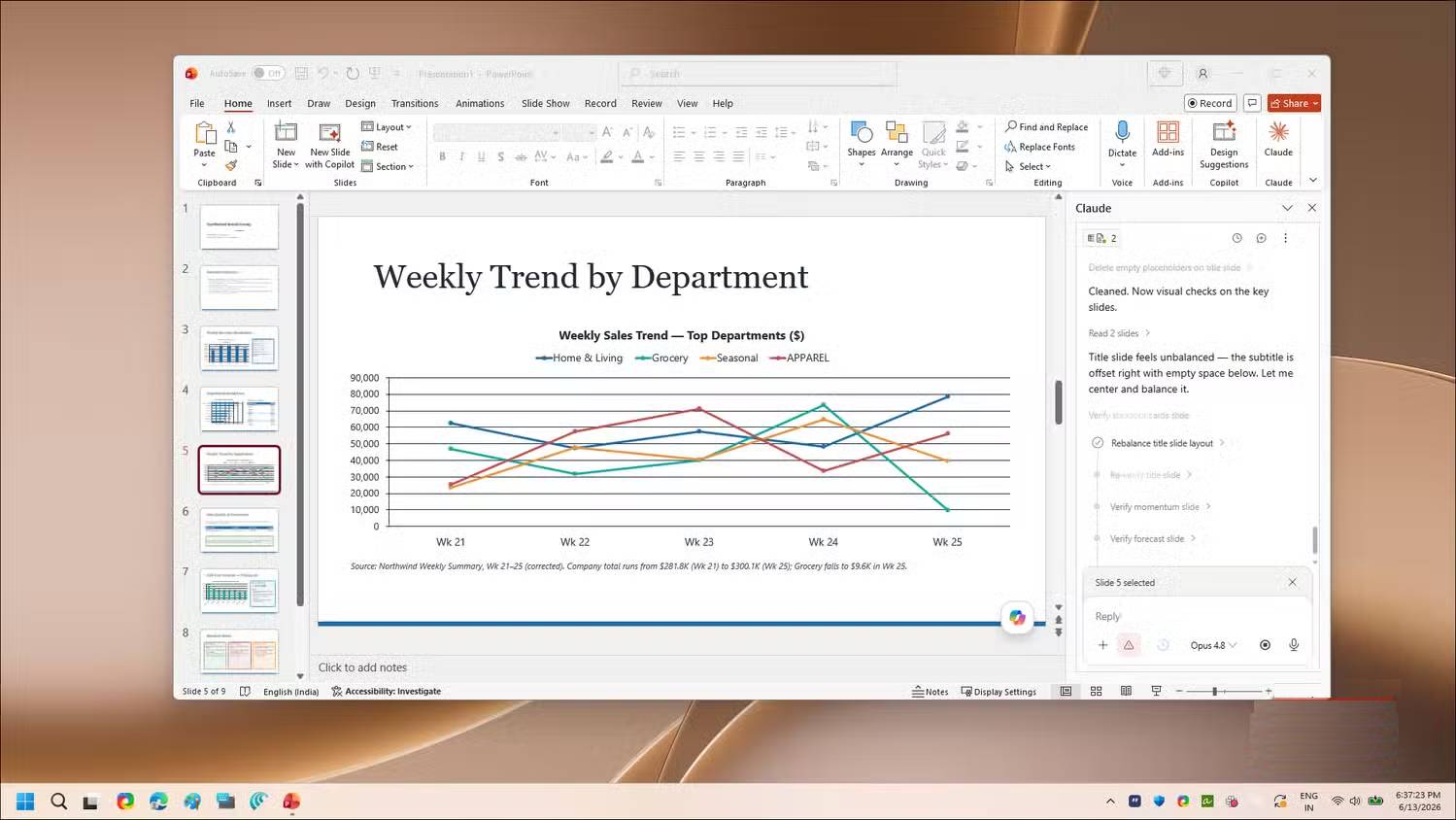Click the Cut scissors icon
The image size is (1456, 820).
(x=231, y=127)
